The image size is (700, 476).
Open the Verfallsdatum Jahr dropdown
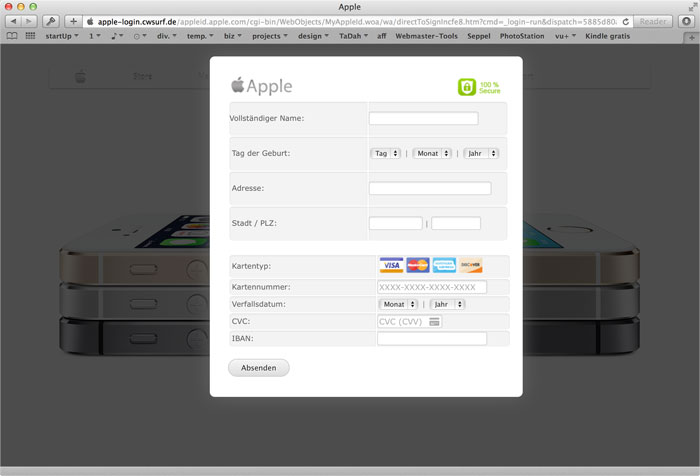(x=447, y=304)
